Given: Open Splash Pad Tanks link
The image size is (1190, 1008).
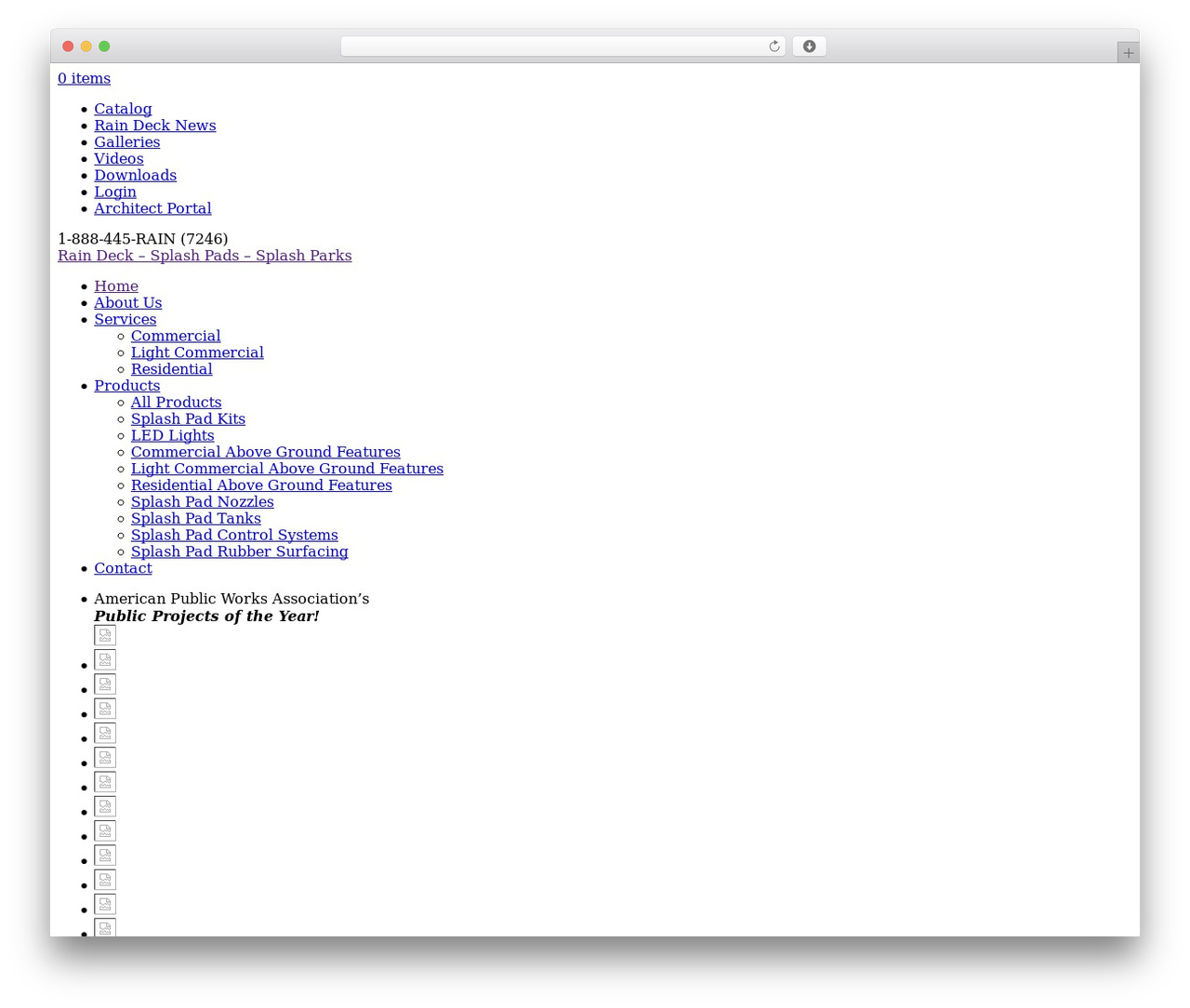Looking at the screenshot, I should tap(195, 520).
